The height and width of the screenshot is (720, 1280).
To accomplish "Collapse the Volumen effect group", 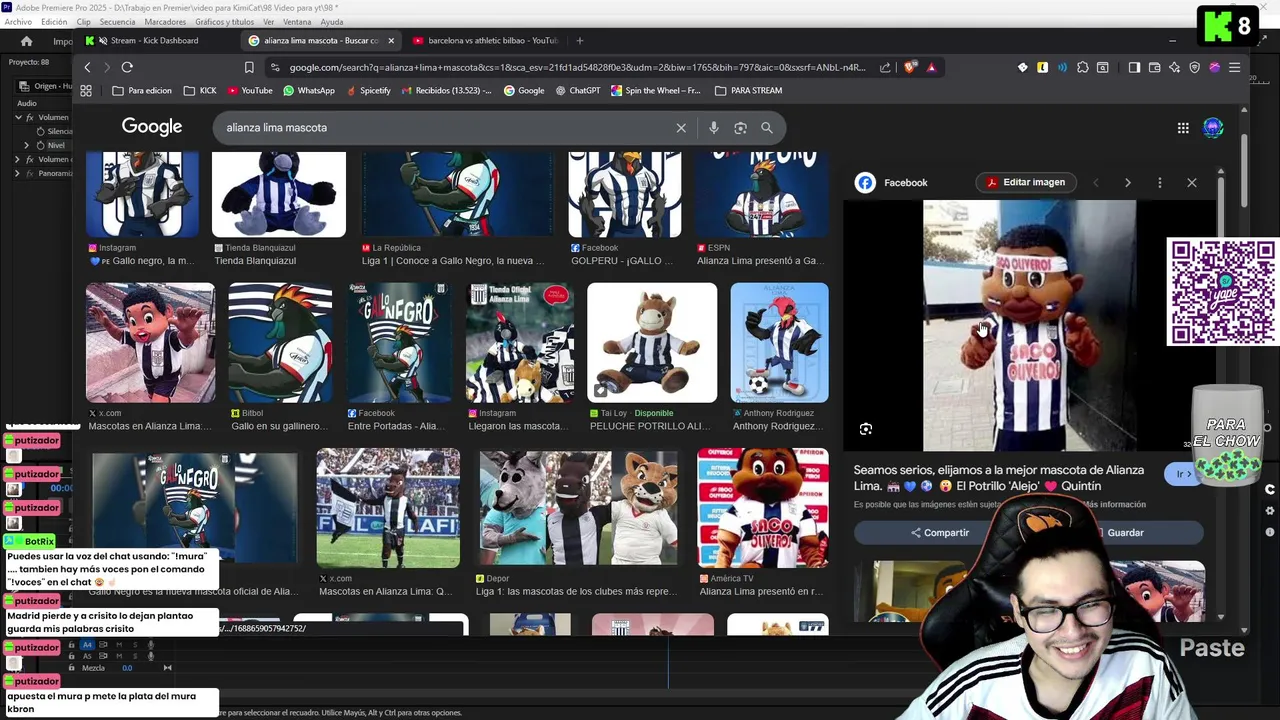I will pos(18,117).
